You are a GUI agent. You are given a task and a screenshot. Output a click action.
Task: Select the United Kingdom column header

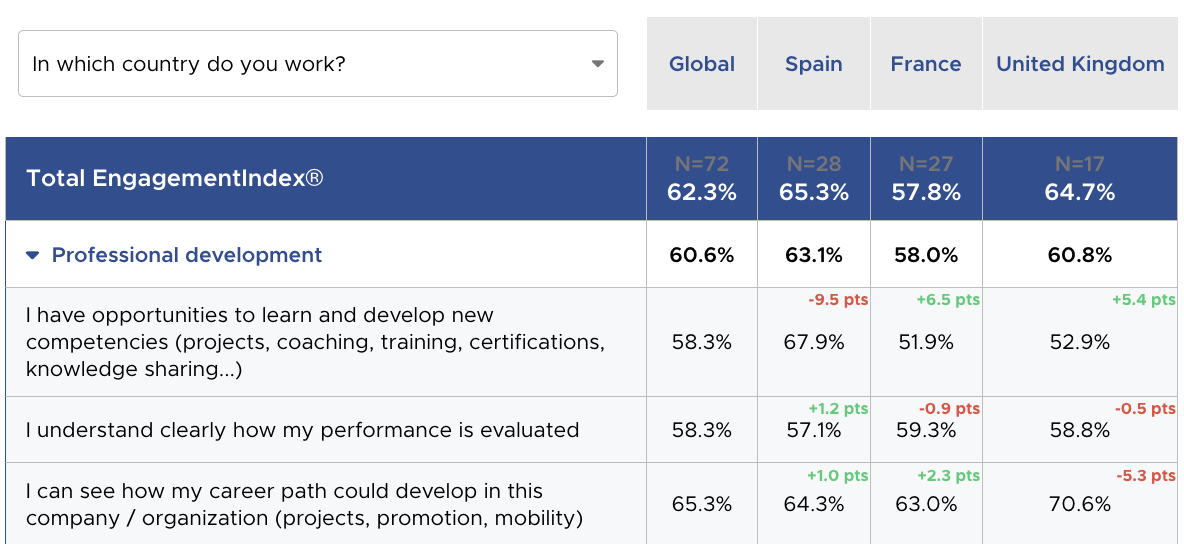(x=1080, y=64)
